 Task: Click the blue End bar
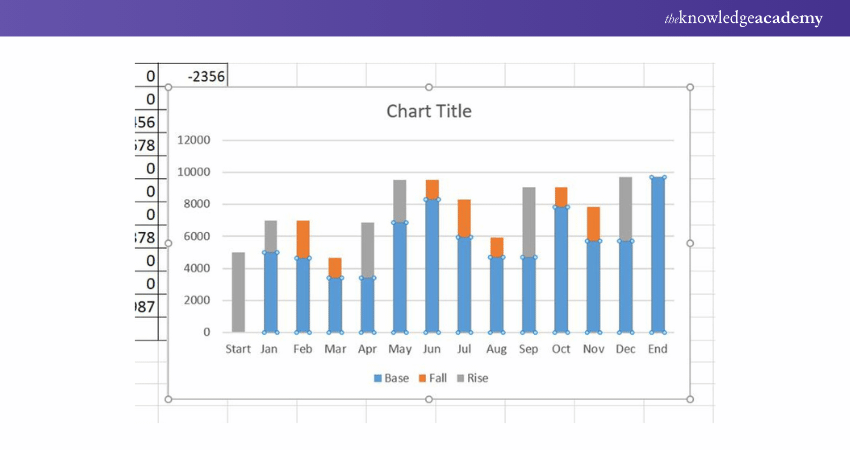click(657, 255)
